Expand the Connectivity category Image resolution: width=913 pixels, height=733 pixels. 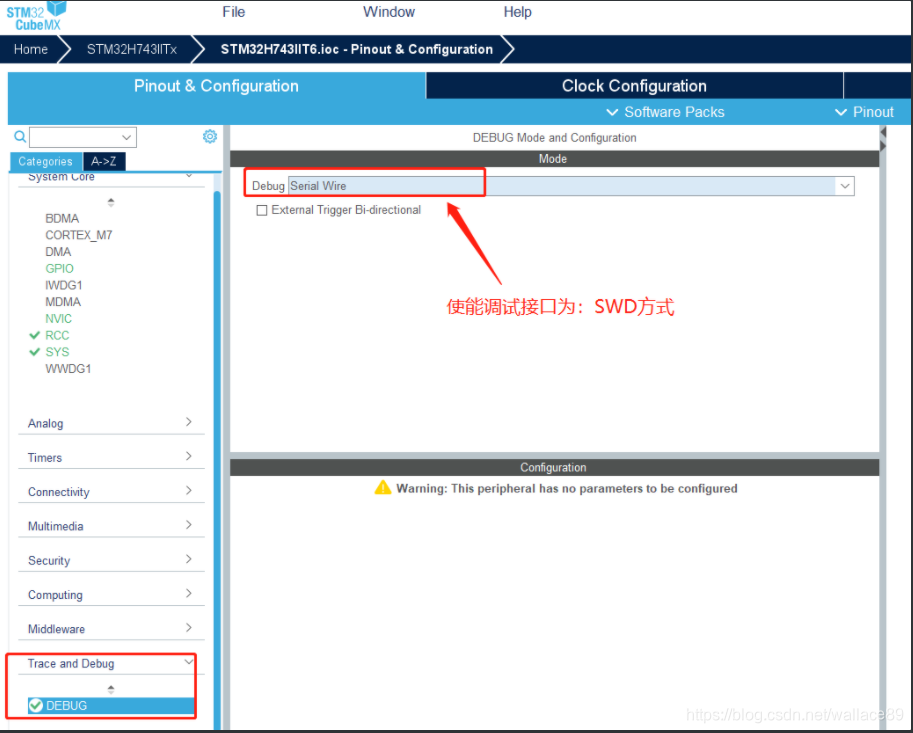[189, 490]
